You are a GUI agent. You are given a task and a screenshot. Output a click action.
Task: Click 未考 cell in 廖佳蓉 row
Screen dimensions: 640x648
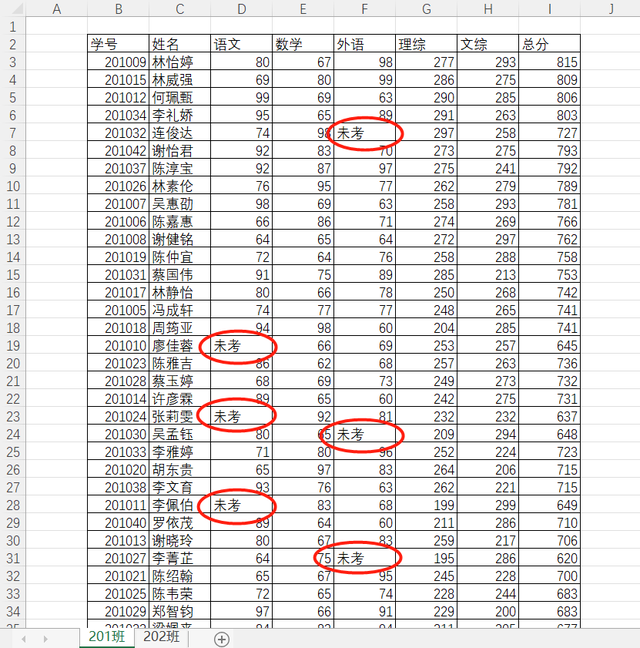click(x=241, y=345)
